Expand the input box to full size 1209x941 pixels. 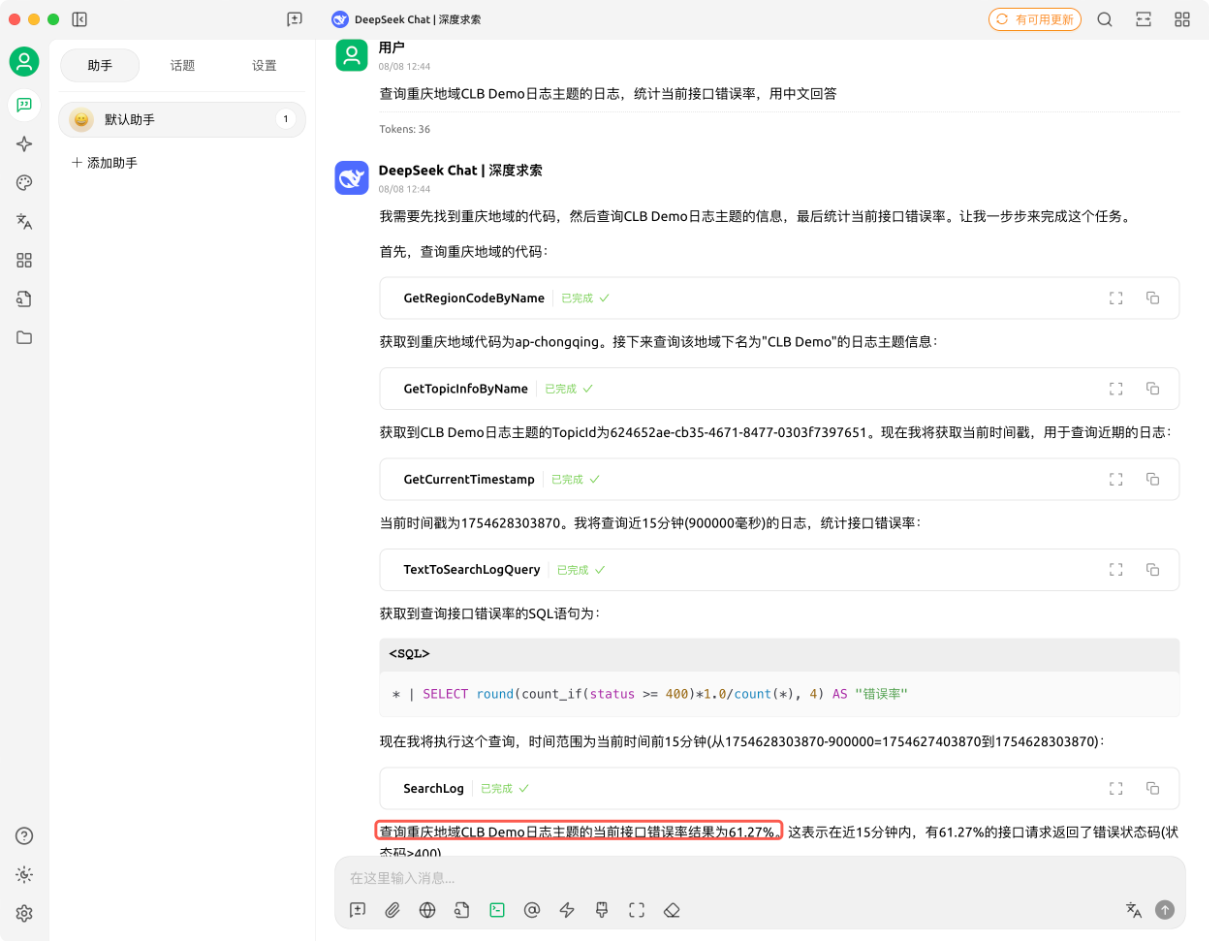pyautogui.click(x=637, y=910)
